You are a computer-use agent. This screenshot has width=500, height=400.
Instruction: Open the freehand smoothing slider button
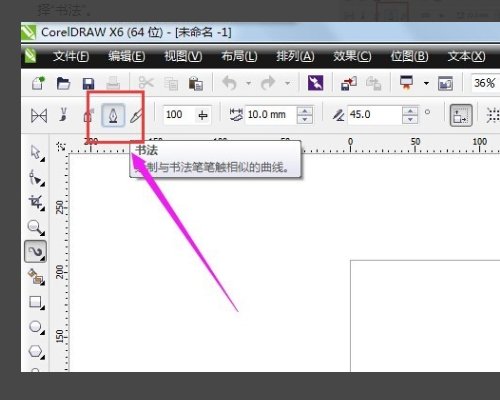point(203,115)
